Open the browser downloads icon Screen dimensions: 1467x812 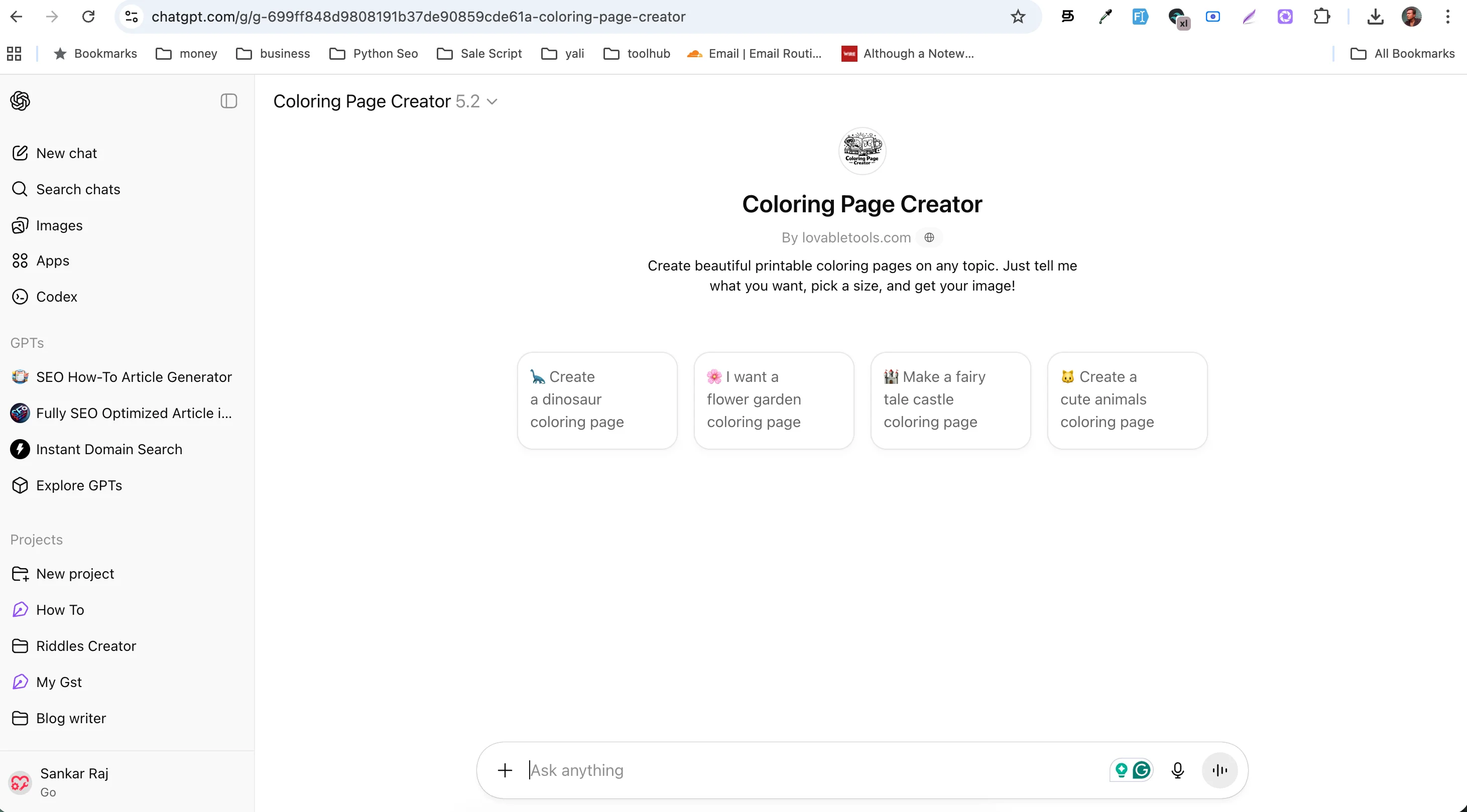(1375, 17)
